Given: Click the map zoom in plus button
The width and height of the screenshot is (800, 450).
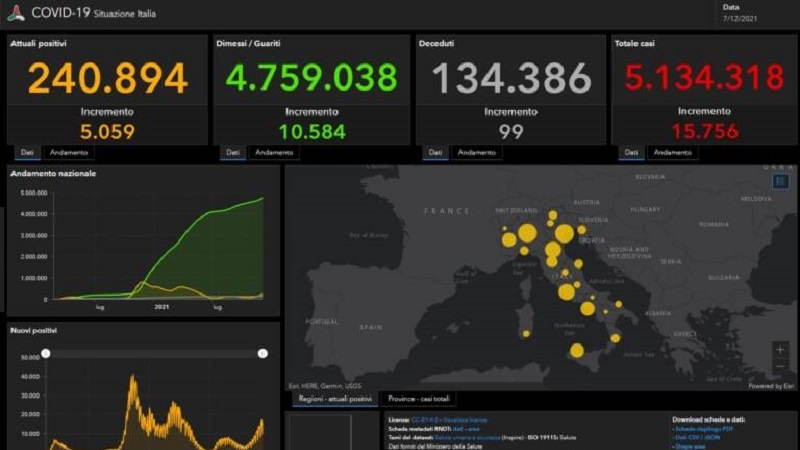Looking at the screenshot, I should coord(780,350).
